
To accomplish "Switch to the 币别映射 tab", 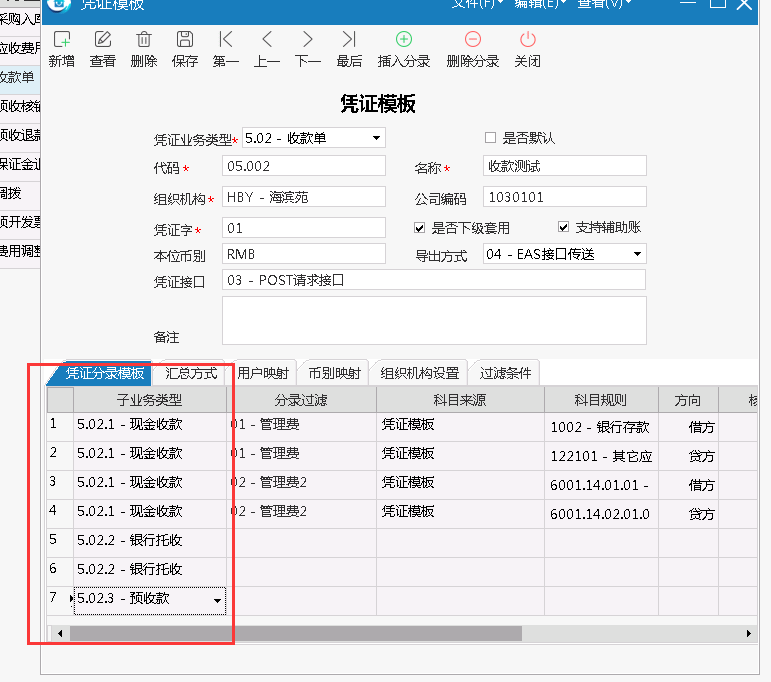I will click(335, 374).
